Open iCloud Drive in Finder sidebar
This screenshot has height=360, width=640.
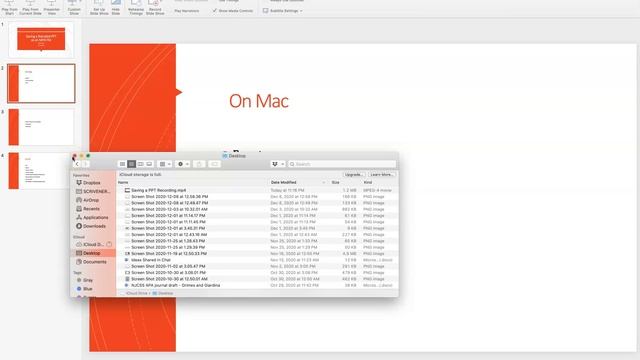pos(90,244)
